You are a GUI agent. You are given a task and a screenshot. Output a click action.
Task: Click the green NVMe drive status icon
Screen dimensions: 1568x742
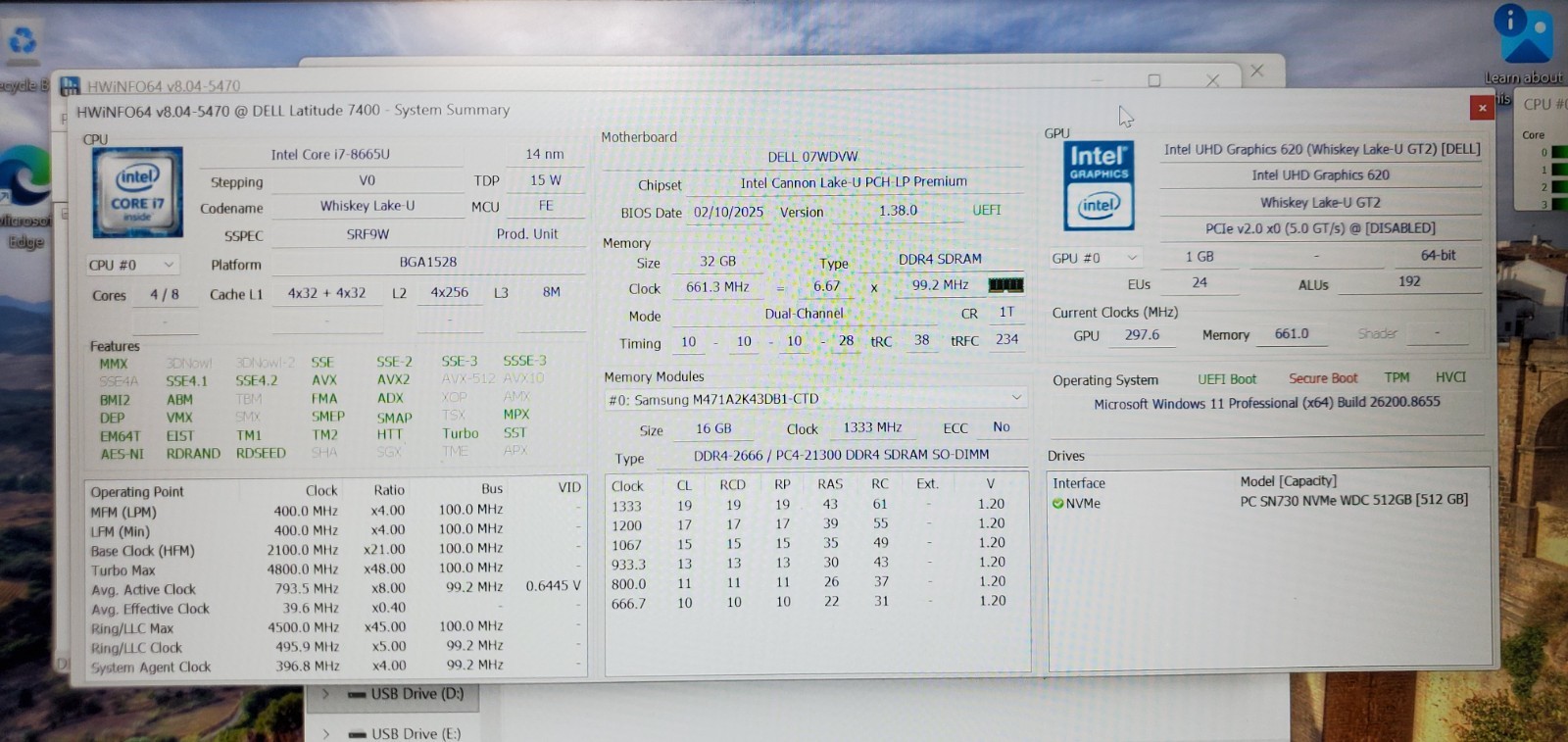pyautogui.click(x=1058, y=503)
